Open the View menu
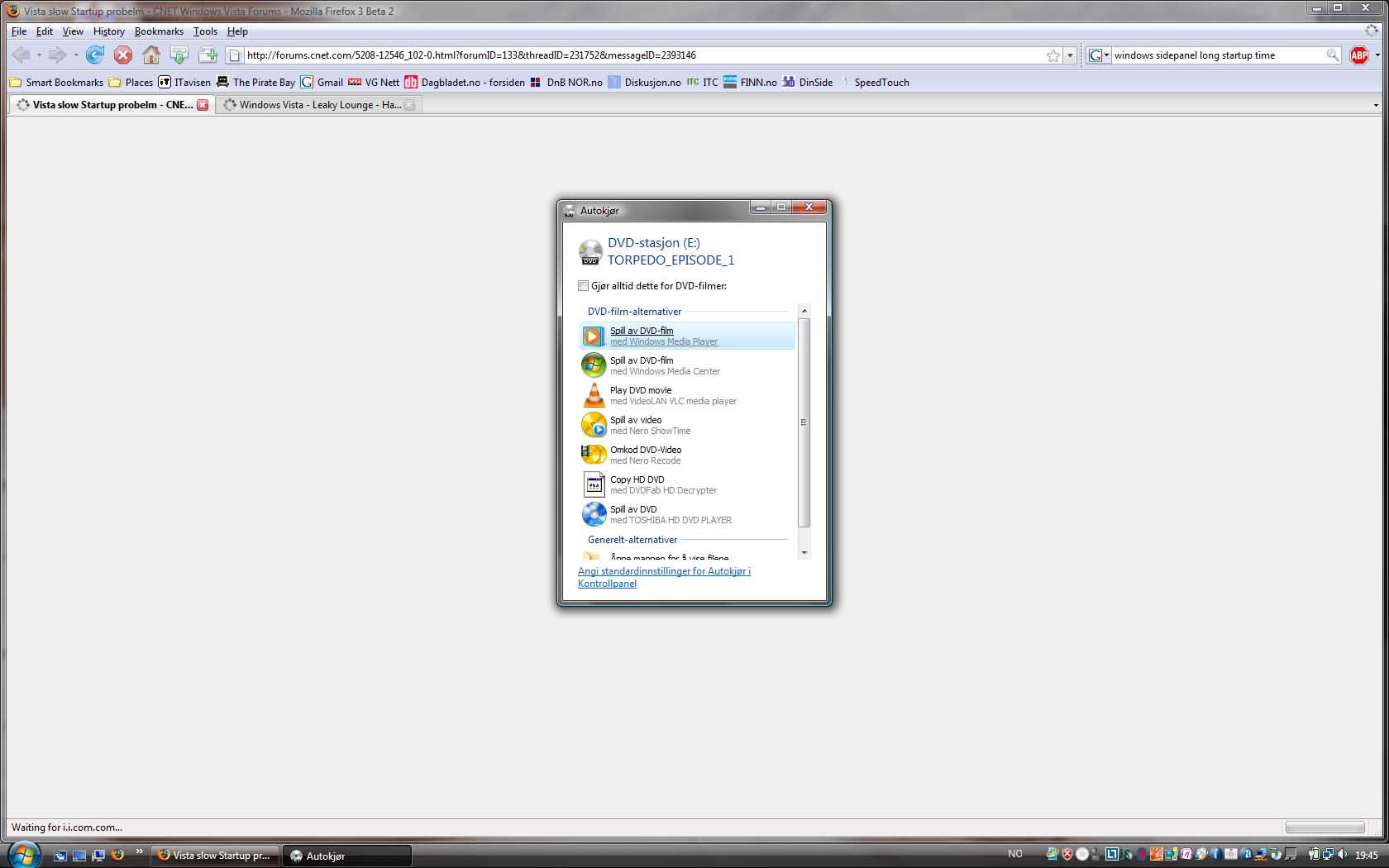The height and width of the screenshot is (868, 1389). (x=73, y=31)
